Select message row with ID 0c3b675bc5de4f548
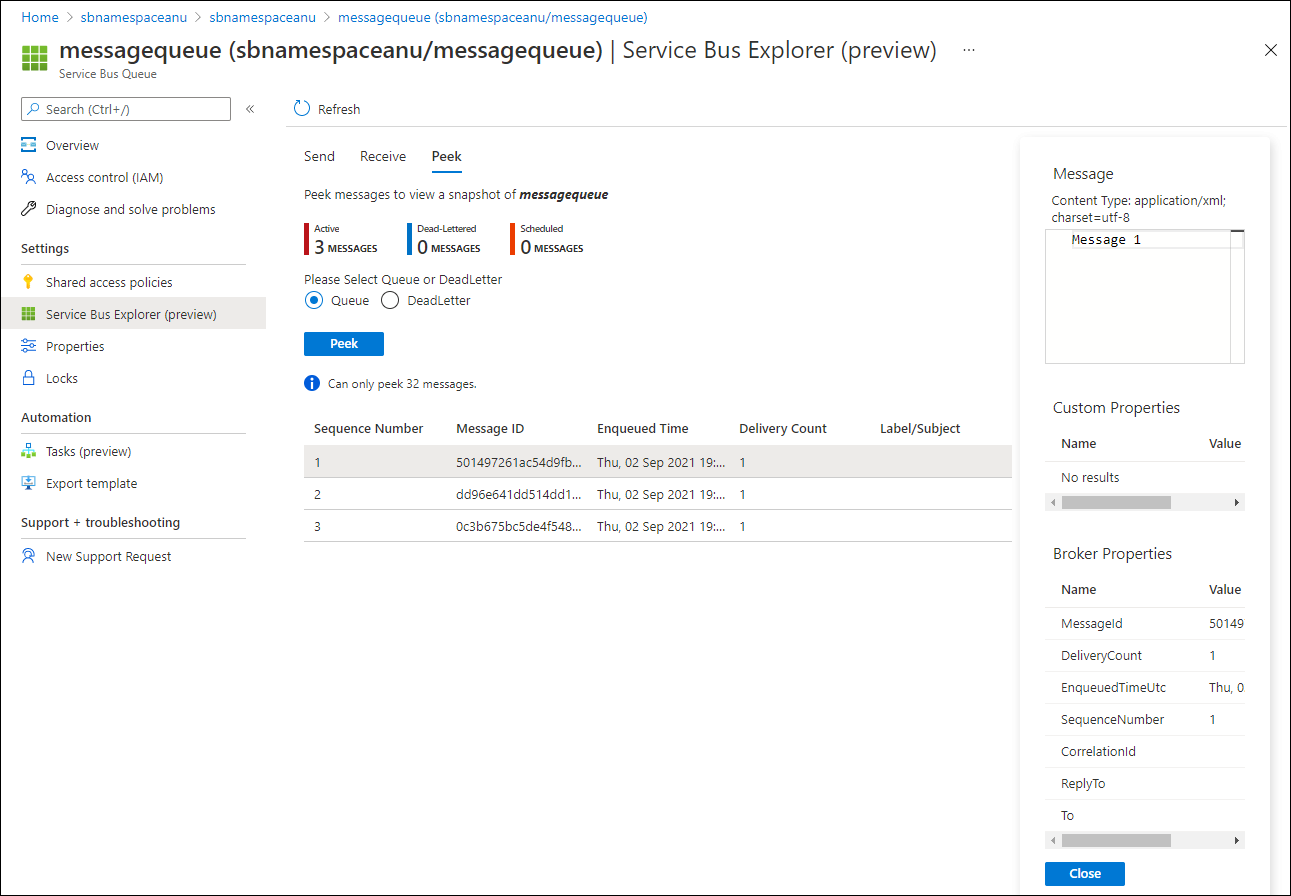This screenshot has width=1291, height=896. [x=658, y=526]
